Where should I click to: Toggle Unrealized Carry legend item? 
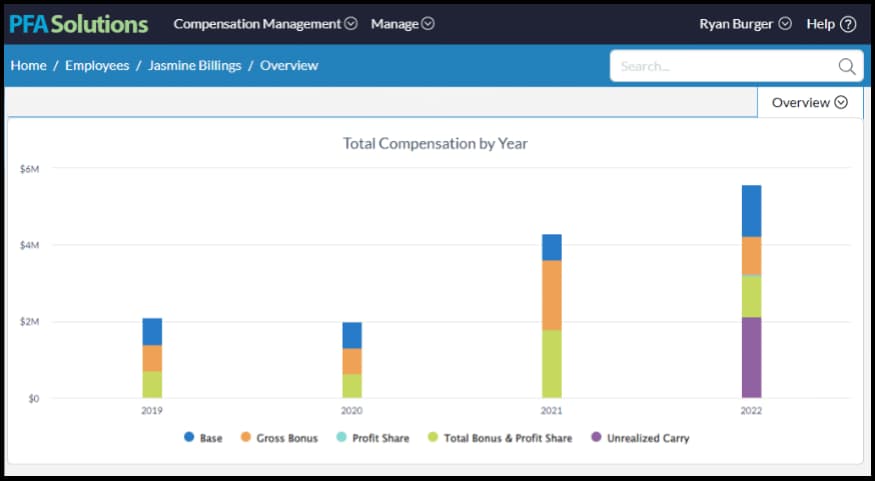pos(640,438)
